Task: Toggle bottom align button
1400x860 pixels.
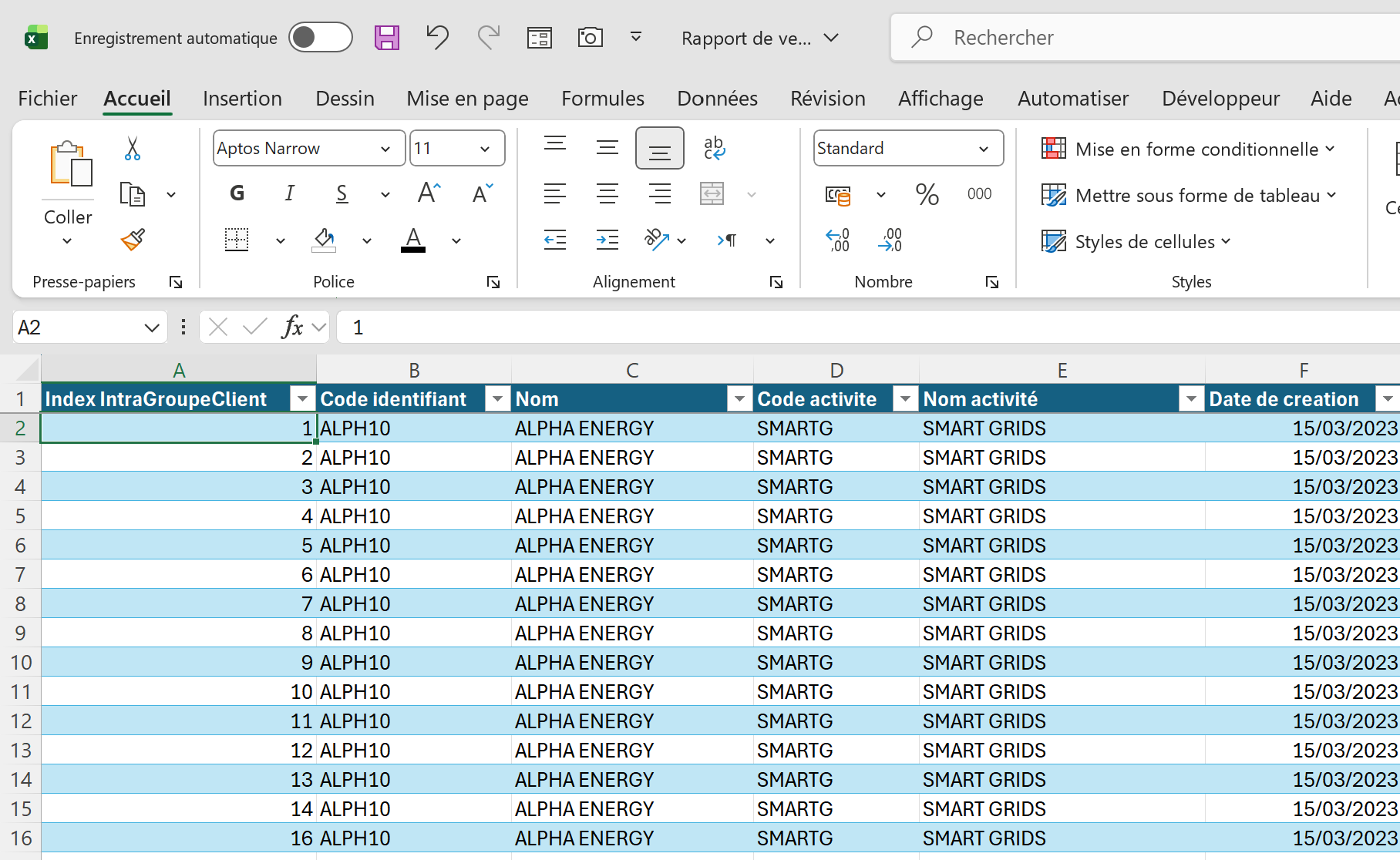Action: (x=659, y=148)
